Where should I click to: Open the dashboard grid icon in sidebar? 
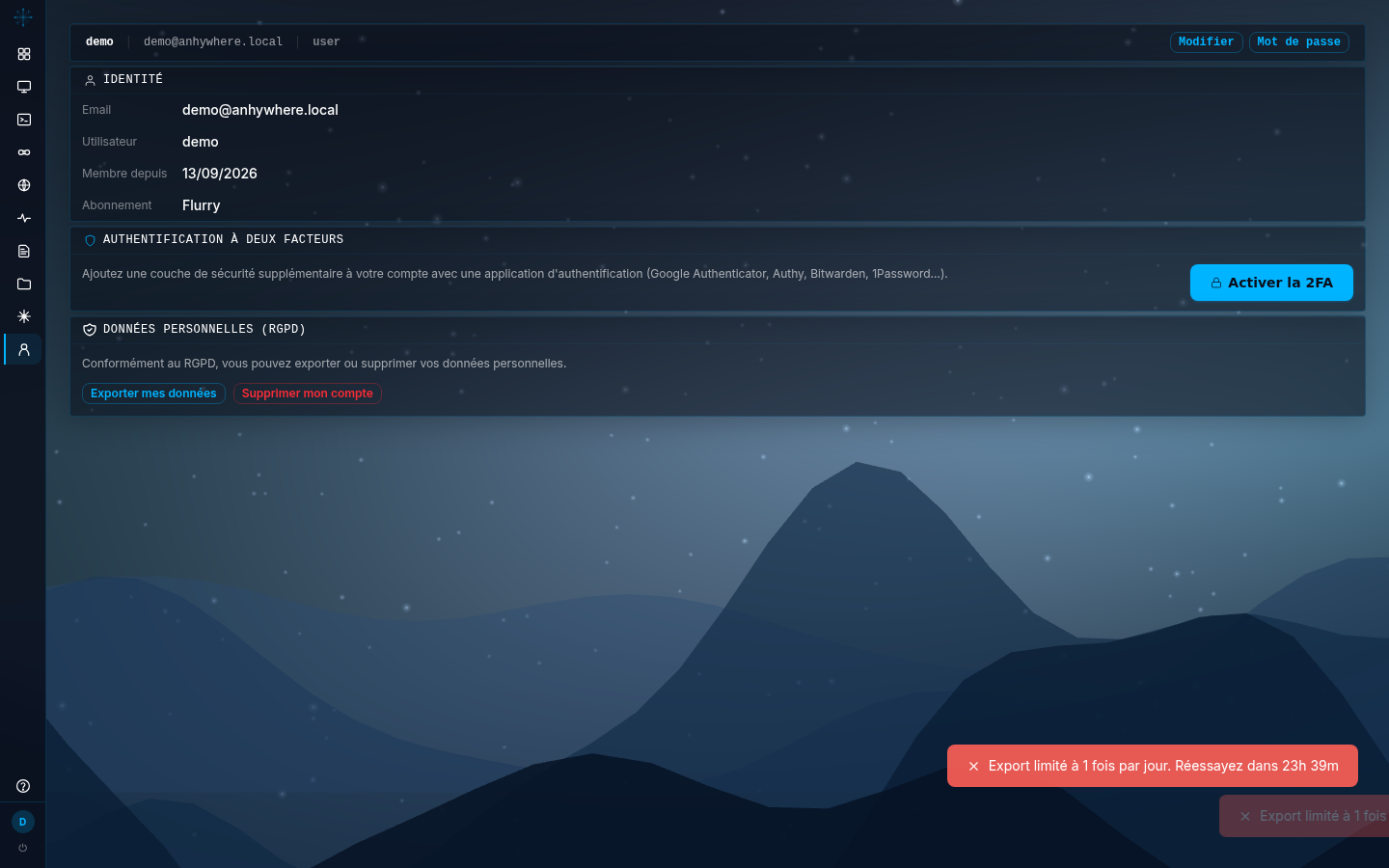coord(24,54)
